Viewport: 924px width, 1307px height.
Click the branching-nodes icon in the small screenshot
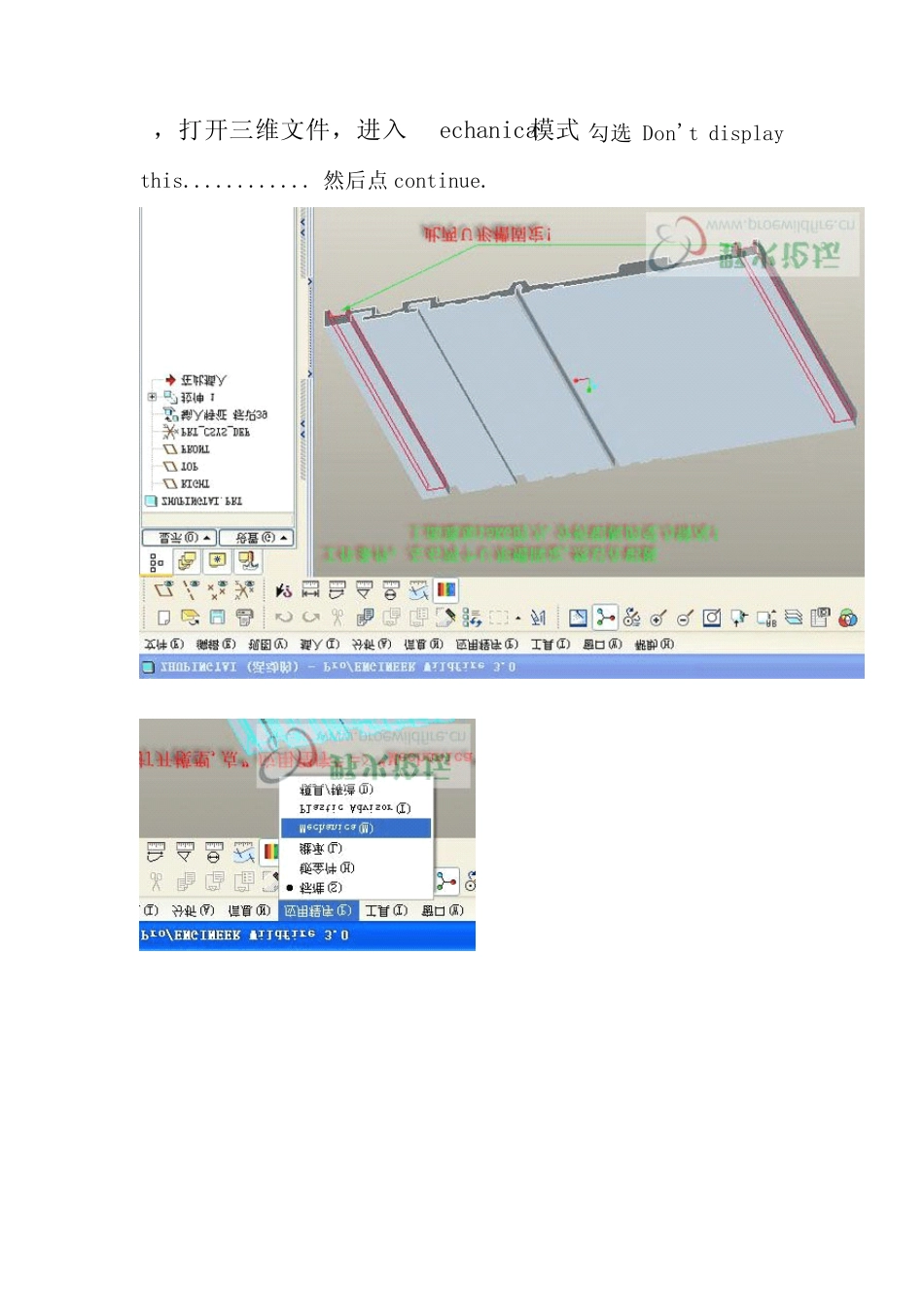[445, 881]
